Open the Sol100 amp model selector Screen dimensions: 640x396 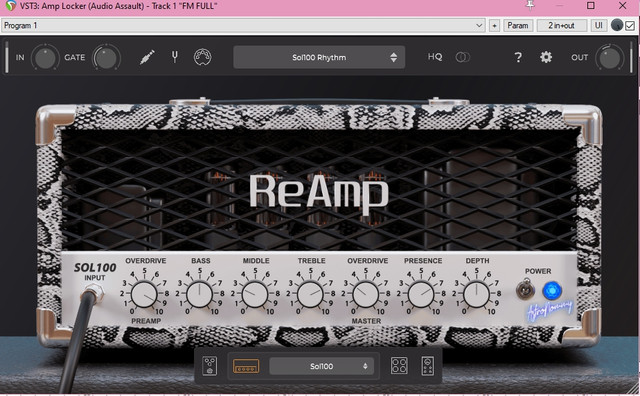click(321, 366)
